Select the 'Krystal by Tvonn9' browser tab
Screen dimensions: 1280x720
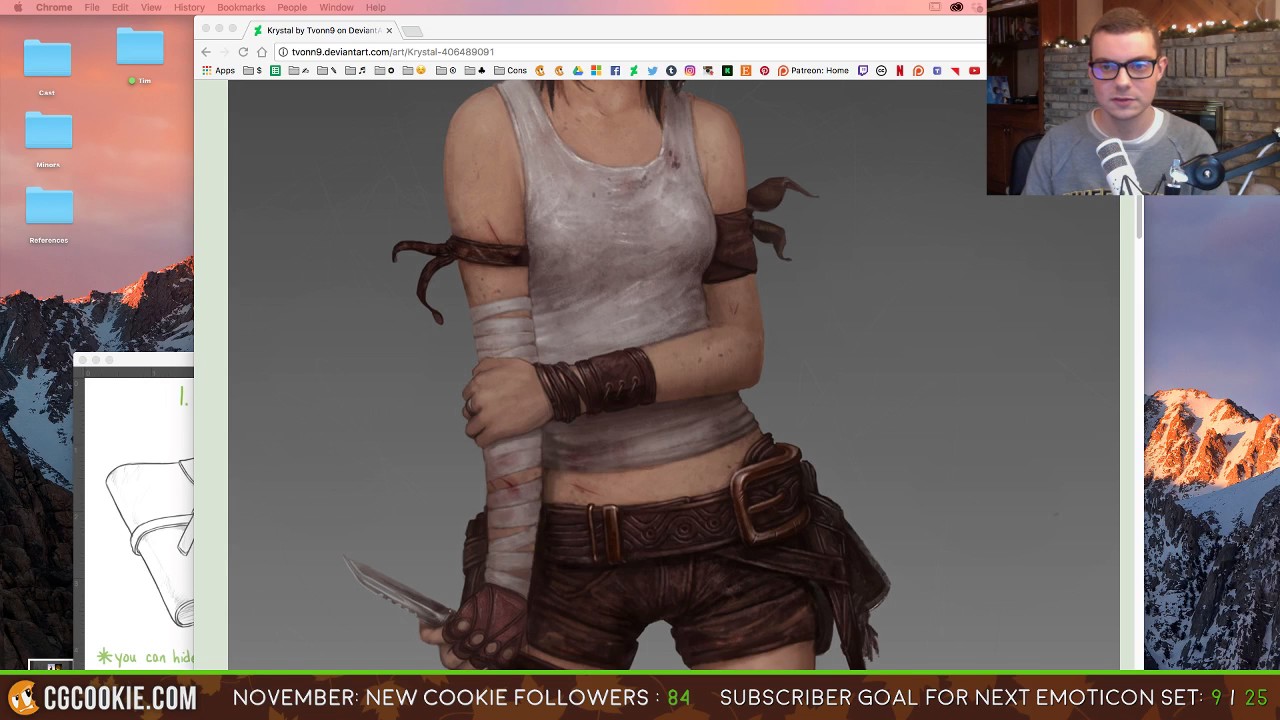click(323, 30)
